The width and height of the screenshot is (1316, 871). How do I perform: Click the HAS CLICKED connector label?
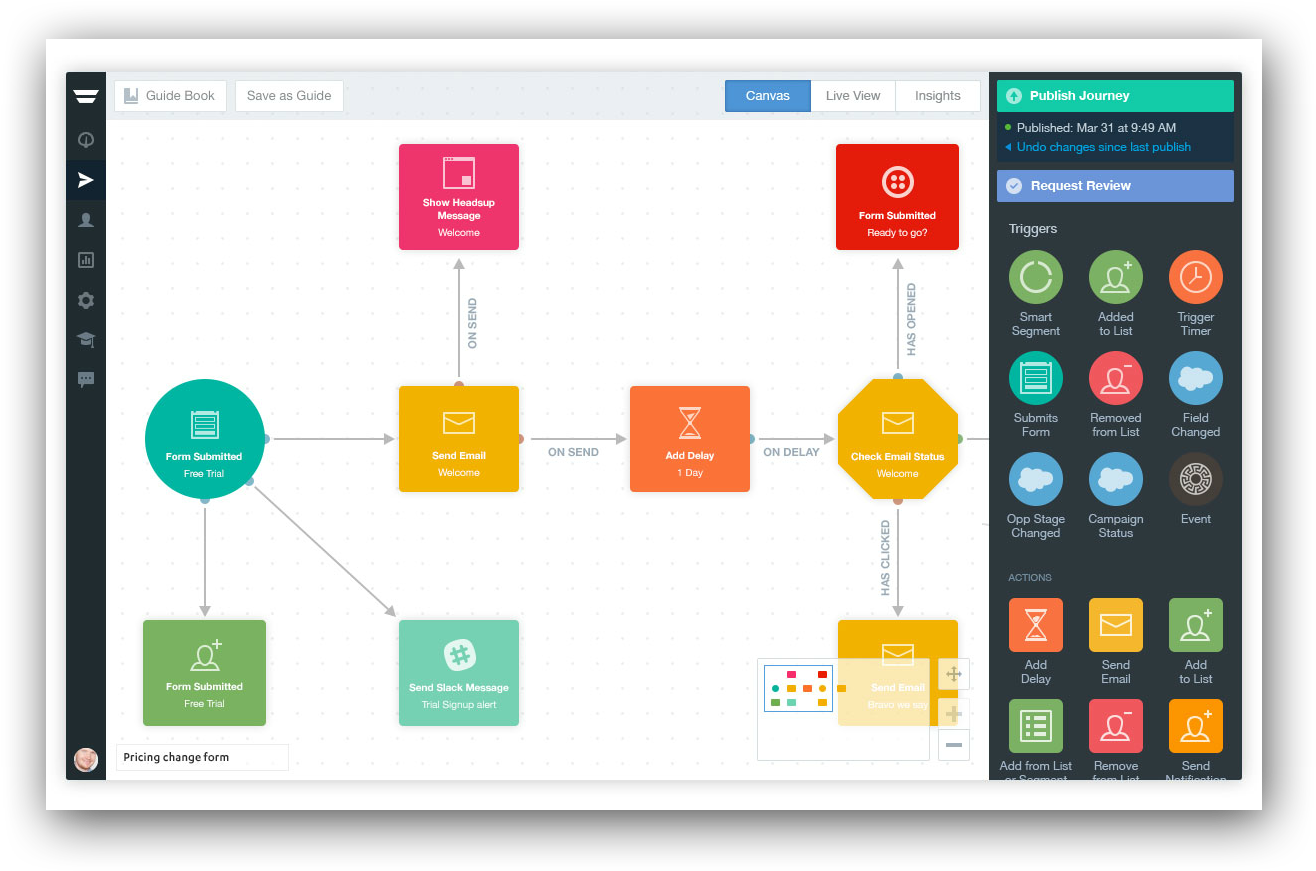[x=885, y=558]
